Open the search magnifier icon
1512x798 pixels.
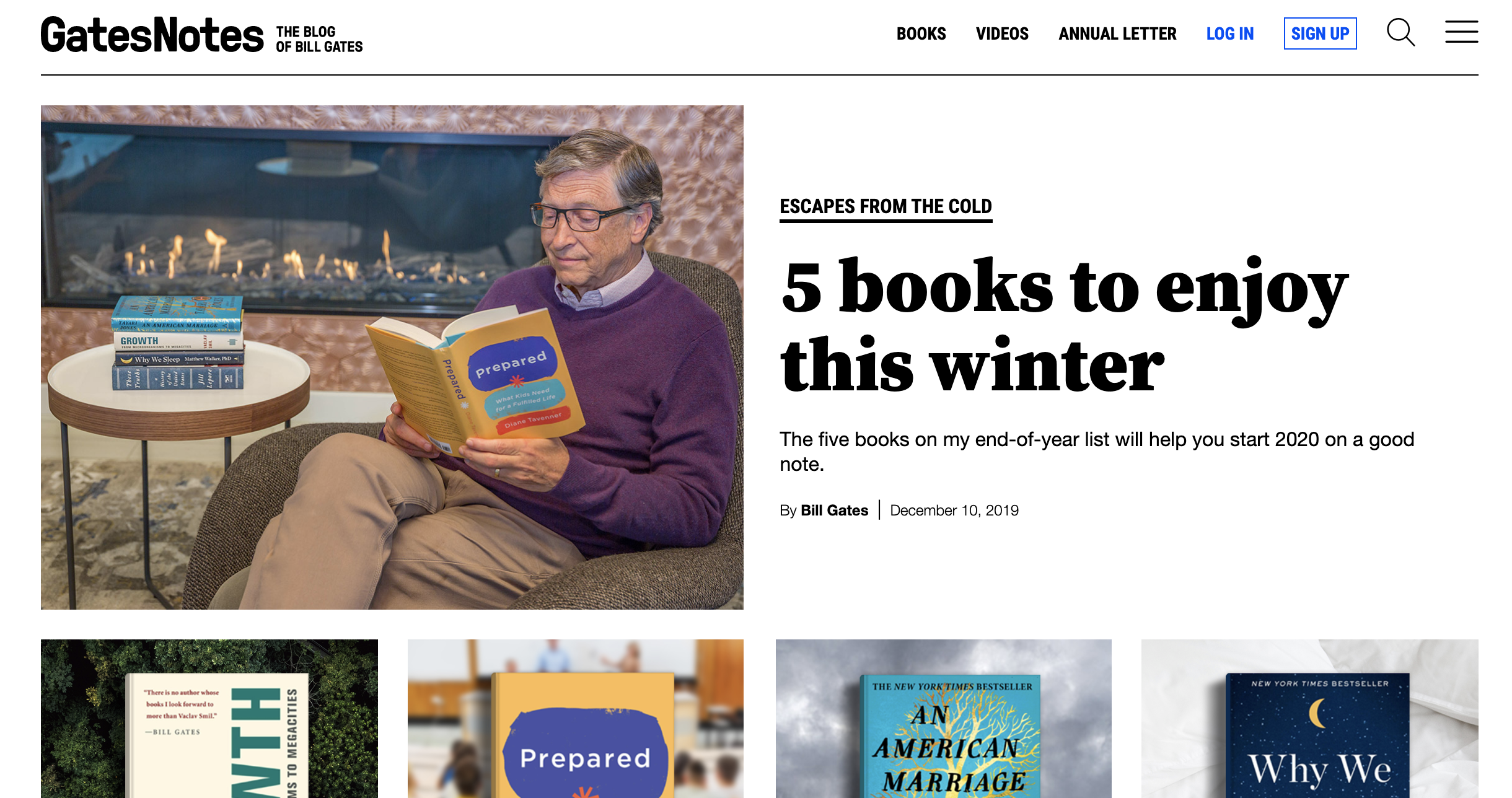tap(1400, 33)
